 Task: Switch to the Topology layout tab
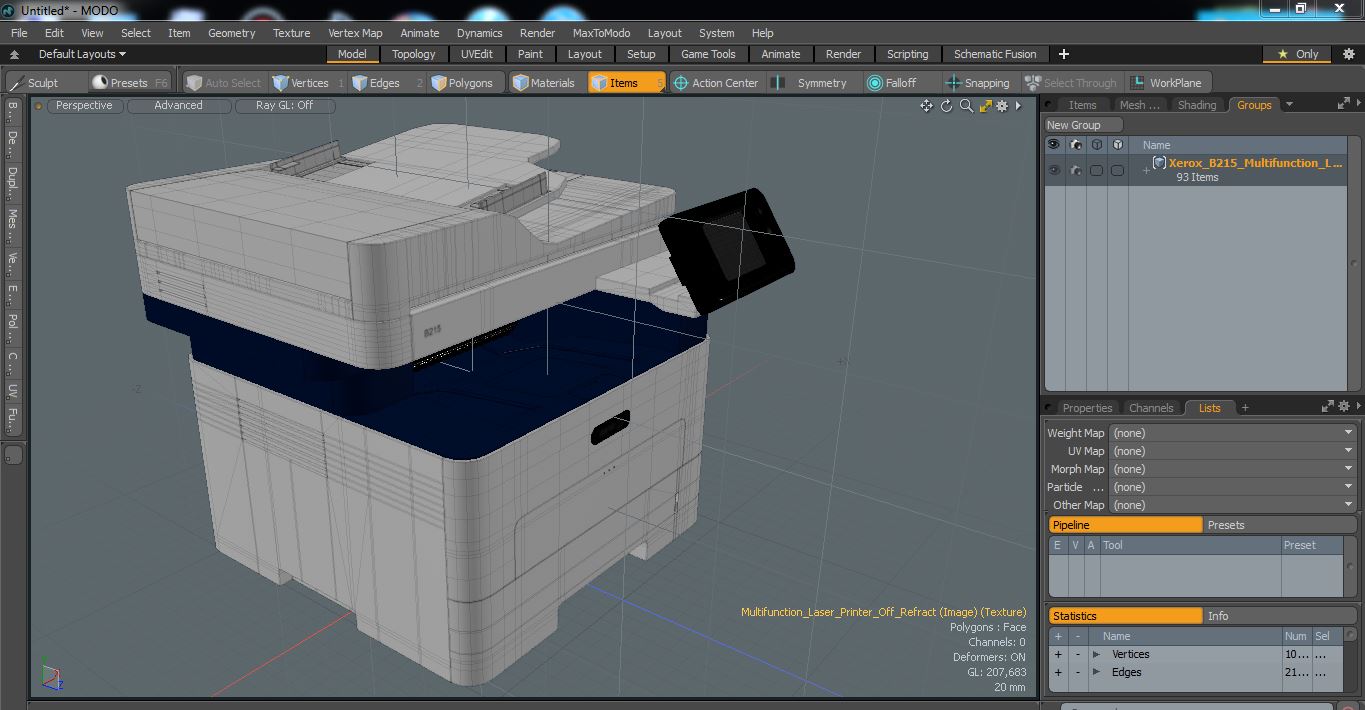point(413,54)
